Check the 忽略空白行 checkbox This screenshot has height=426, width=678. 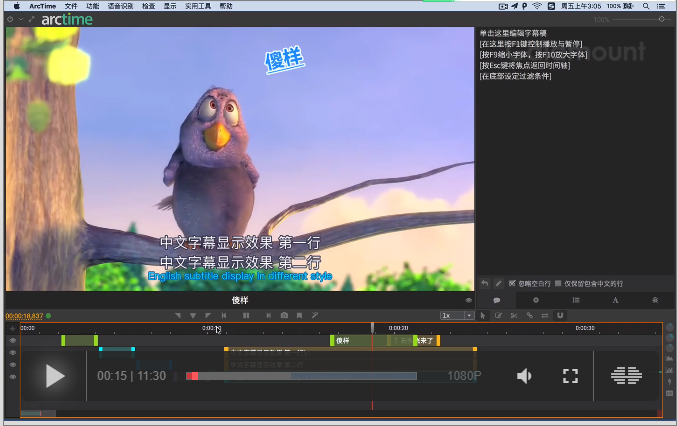[513, 284]
